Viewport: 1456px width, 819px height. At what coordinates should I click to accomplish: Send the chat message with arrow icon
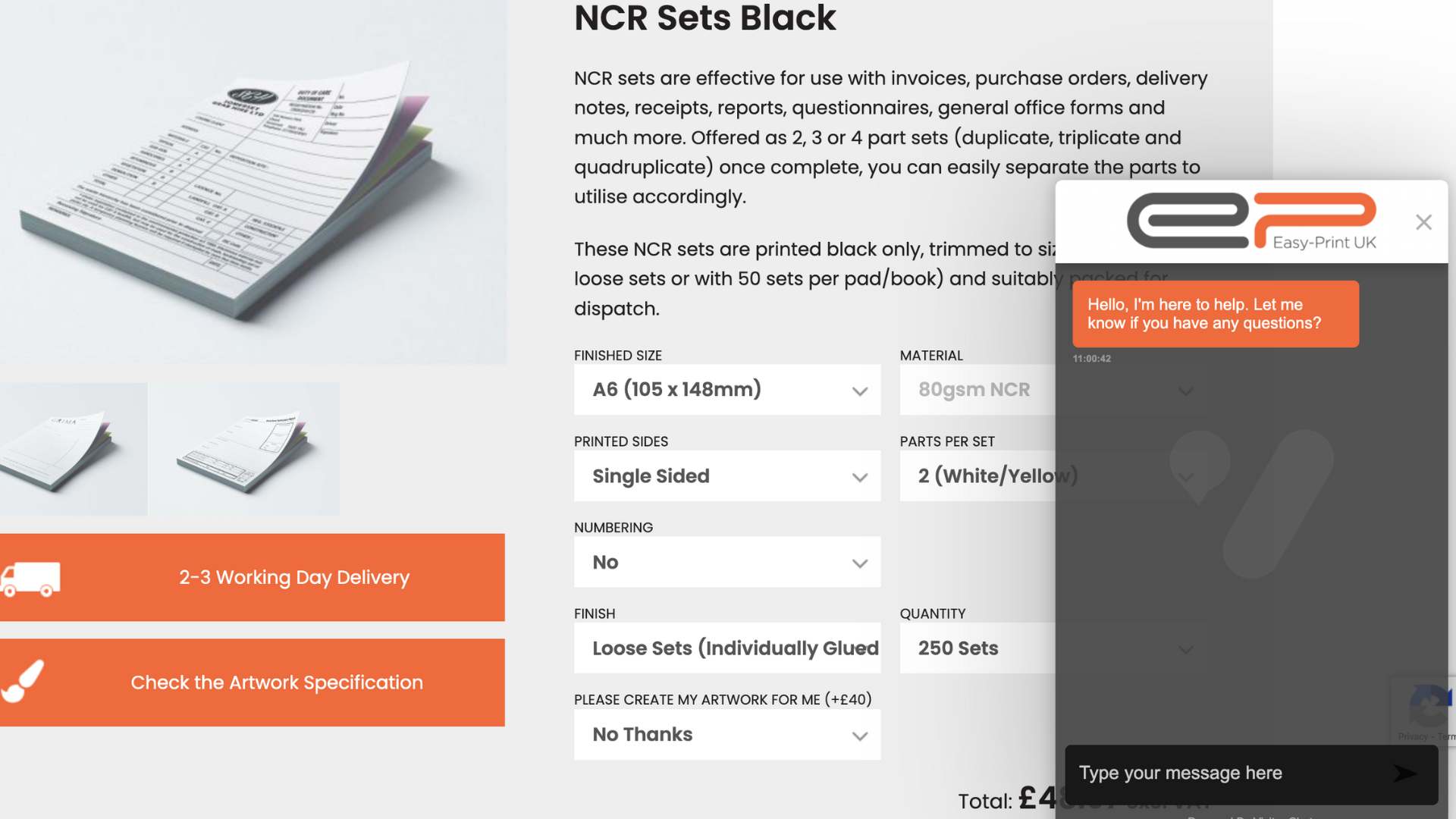1404,773
